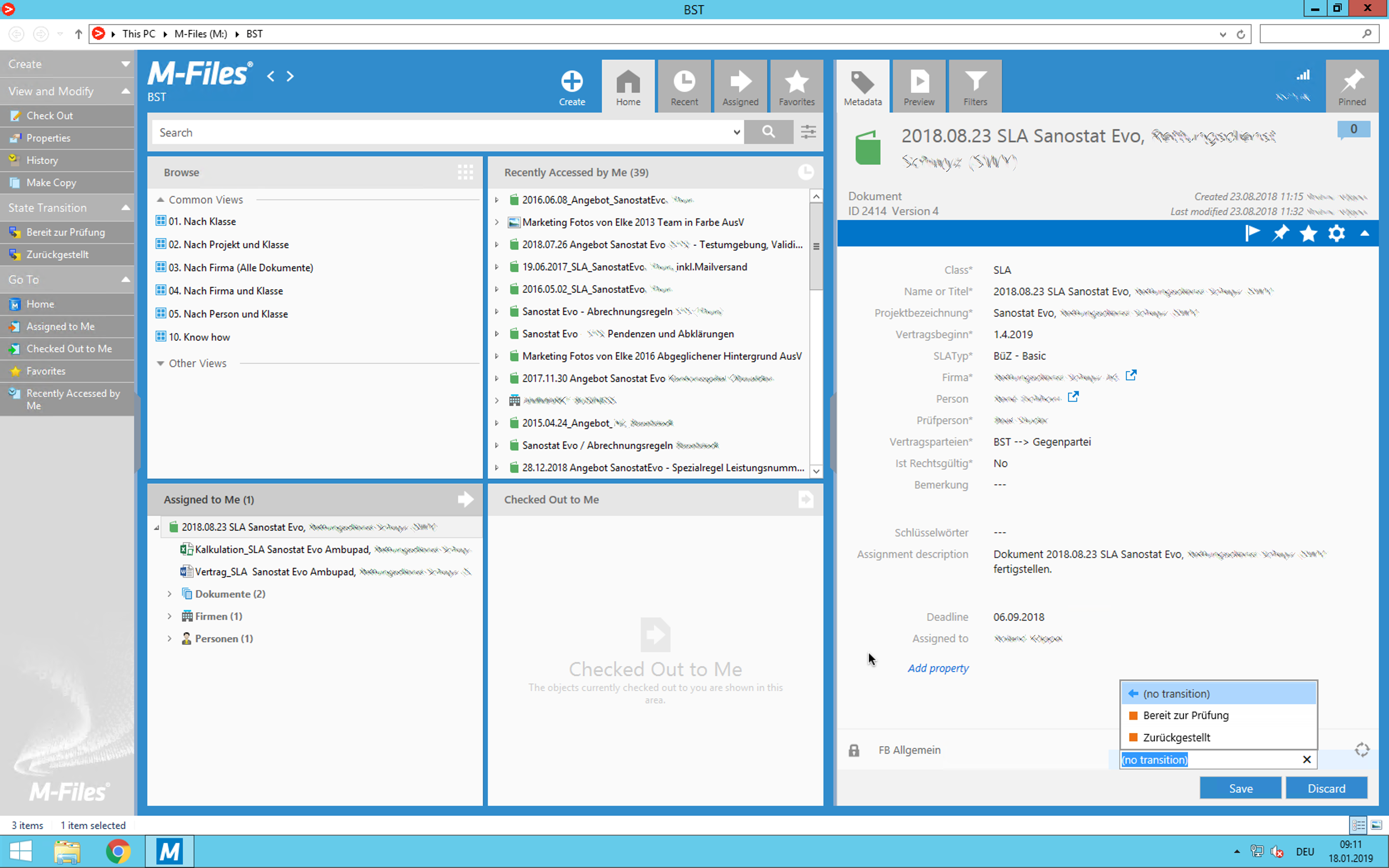The height and width of the screenshot is (868, 1389).
Task: Switch to the Metadata tab
Action: (863, 87)
